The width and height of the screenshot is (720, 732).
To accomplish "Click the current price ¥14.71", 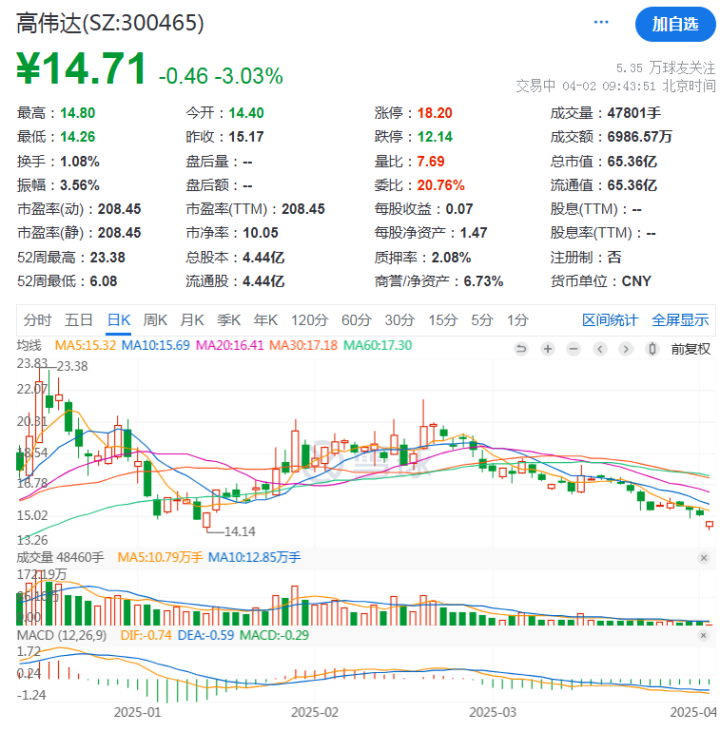I will (x=81, y=69).
